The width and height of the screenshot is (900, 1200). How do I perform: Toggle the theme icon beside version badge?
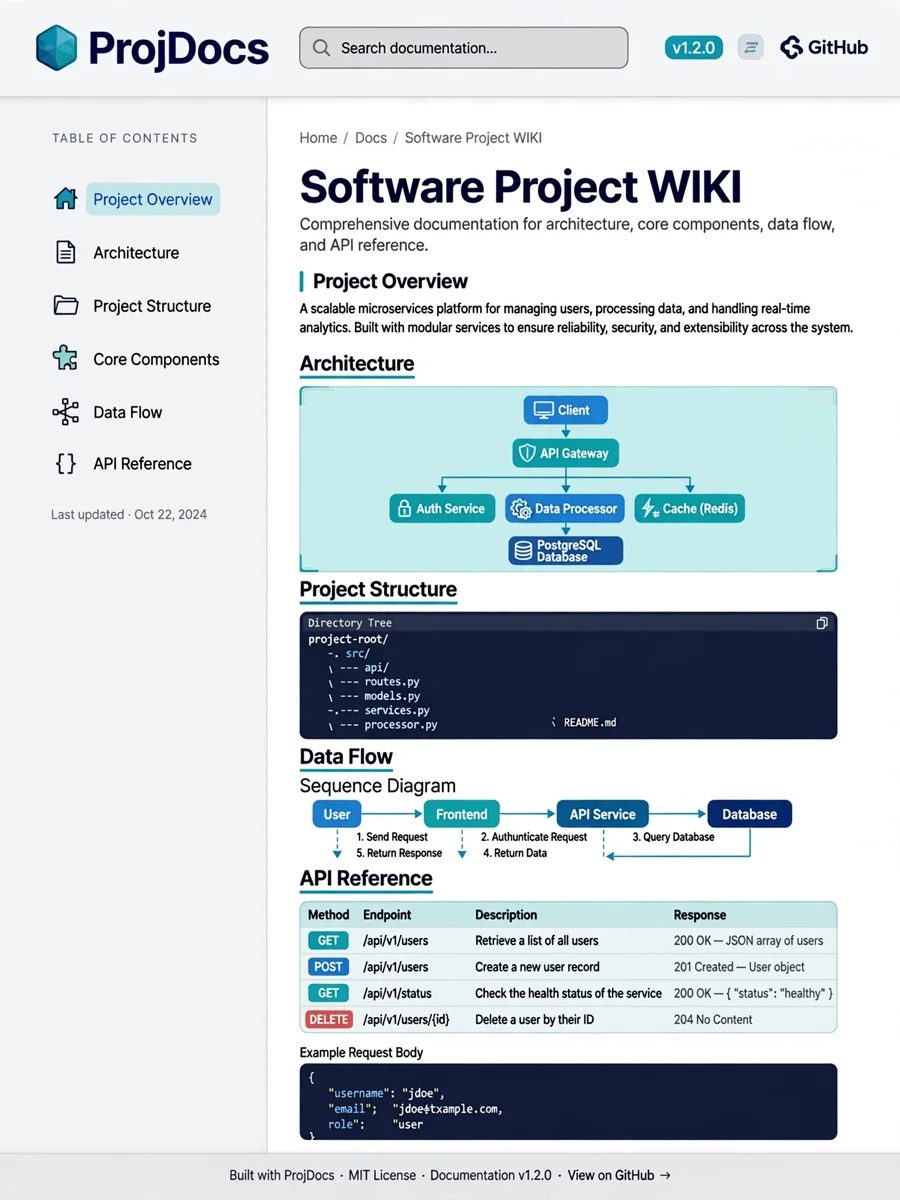(x=751, y=47)
